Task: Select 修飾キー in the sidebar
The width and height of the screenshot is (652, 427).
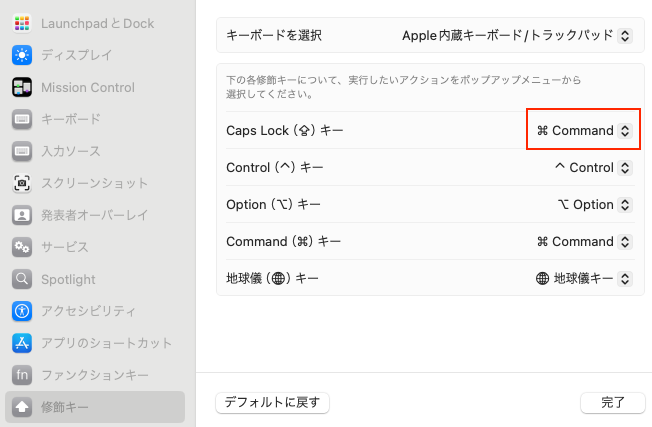Action: pyautogui.click(x=95, y=407)
